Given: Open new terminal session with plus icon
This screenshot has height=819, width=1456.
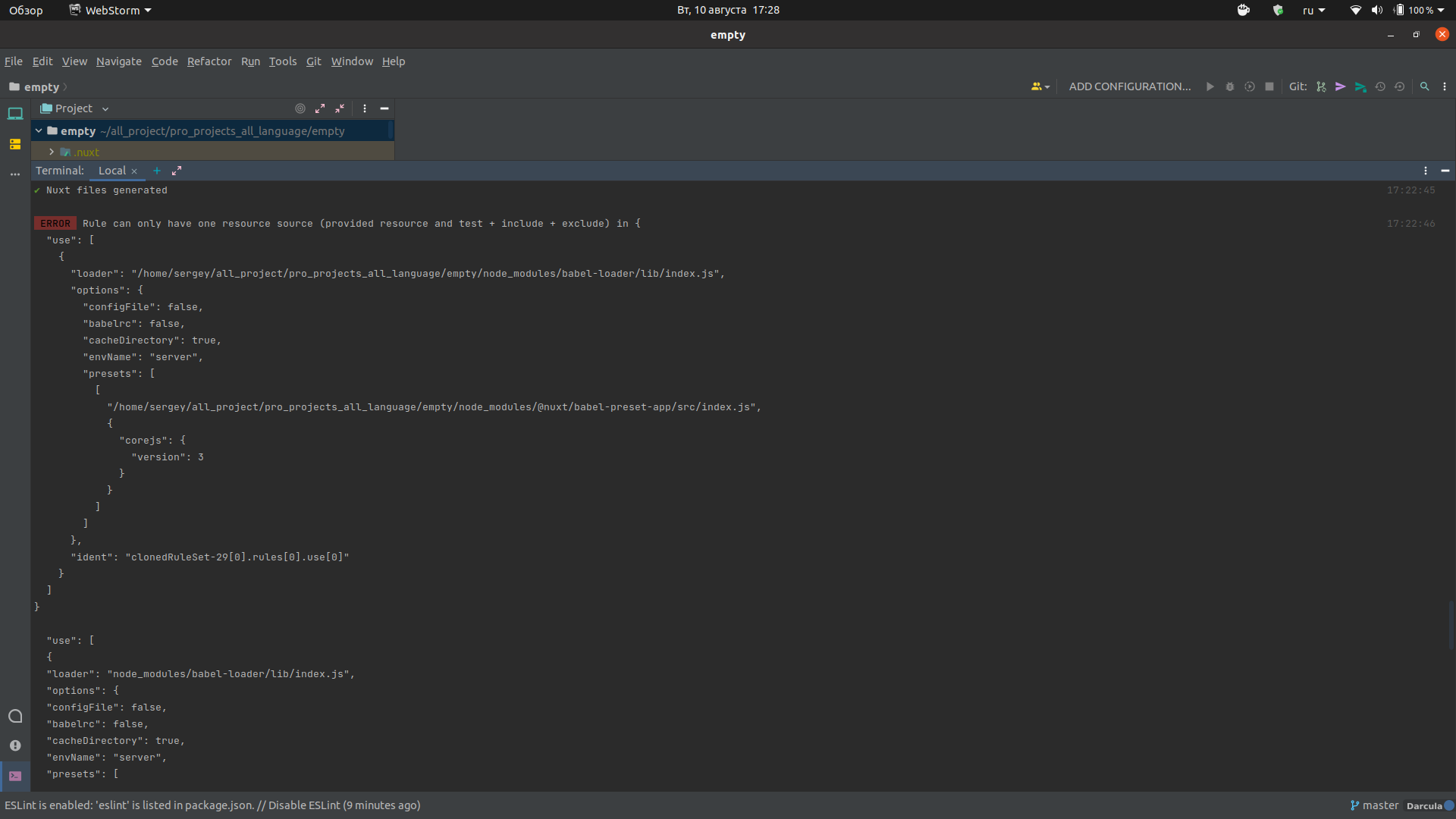Looking at the screenshot, I should [x=157, y=171].
